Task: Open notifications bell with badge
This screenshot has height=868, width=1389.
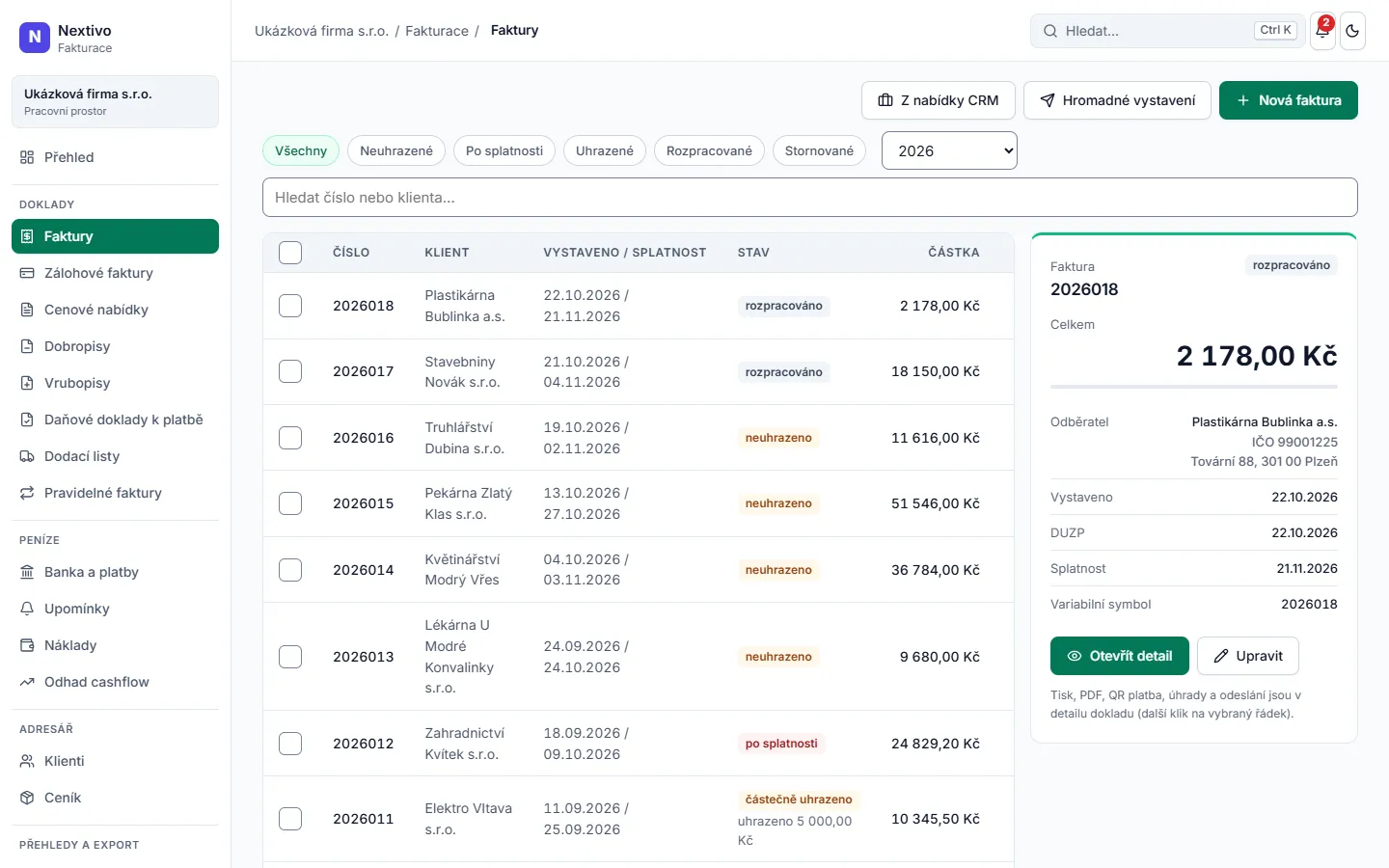Action: (1322, 31)
